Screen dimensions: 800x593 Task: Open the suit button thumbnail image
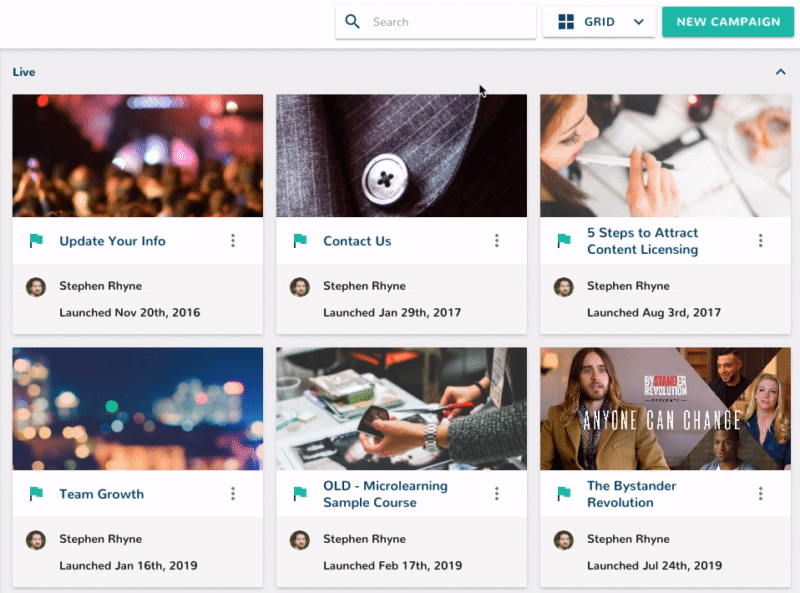401,156
